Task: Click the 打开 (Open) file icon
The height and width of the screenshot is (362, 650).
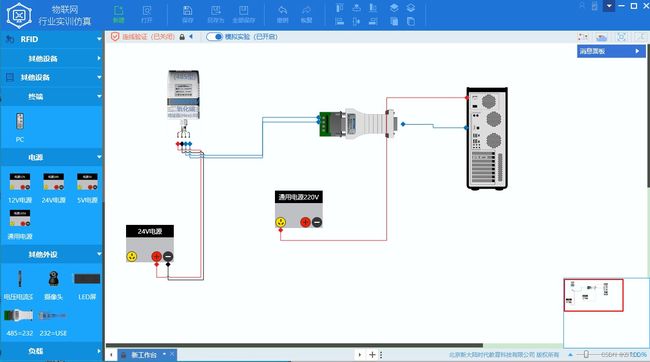Action: (146, 14)
